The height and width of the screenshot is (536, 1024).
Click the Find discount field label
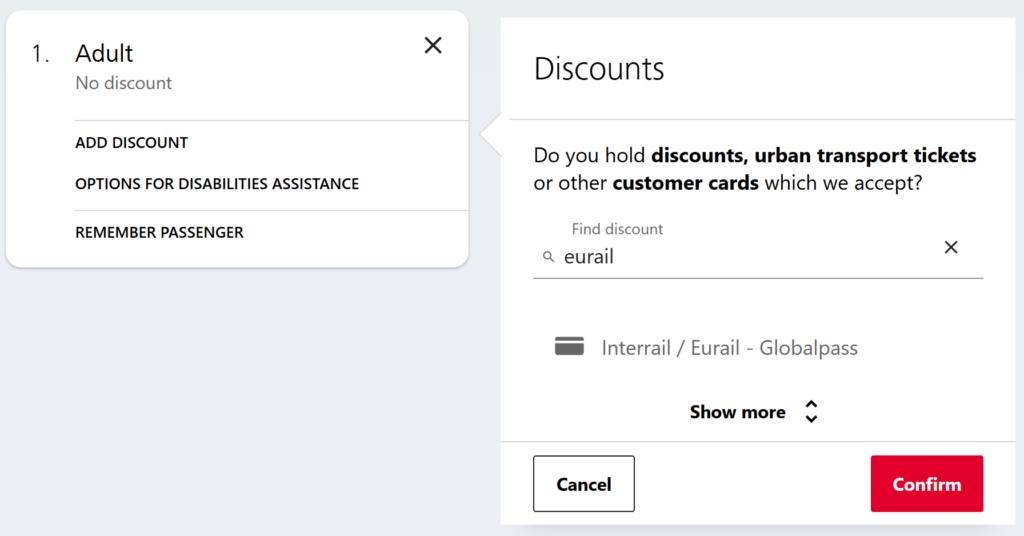click(617, 229)
